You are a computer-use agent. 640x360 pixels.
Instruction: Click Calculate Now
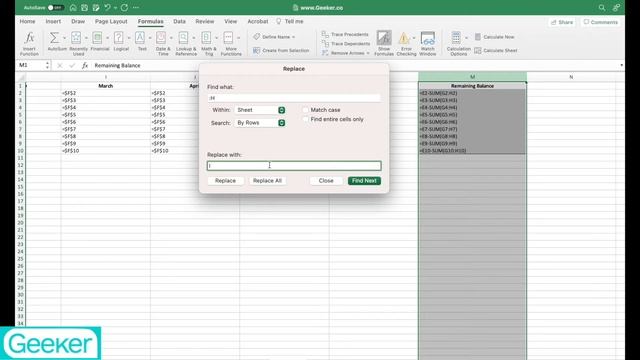click(494, 37)
